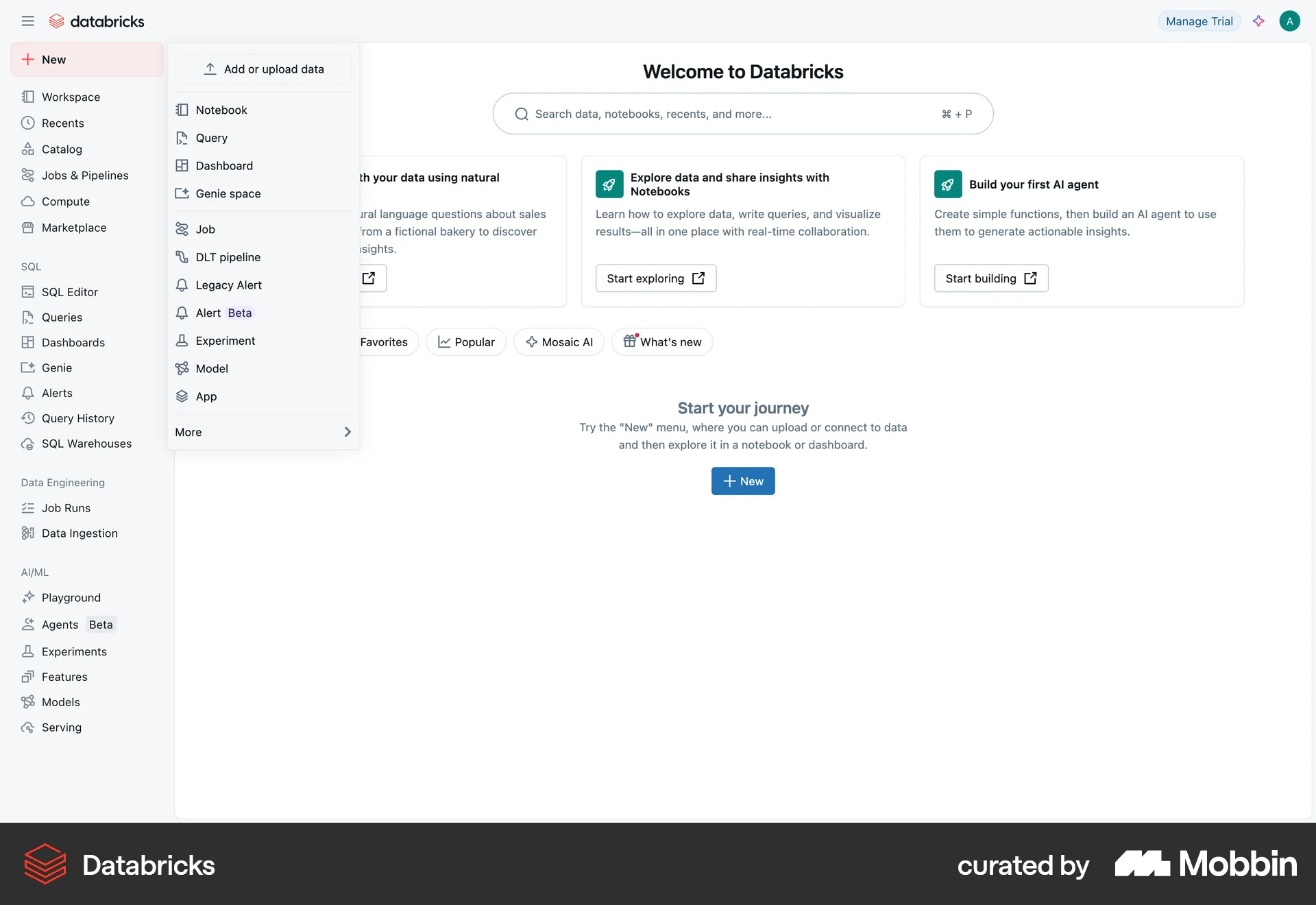This screenshot has width=1316, height=905.
Task: Enable the Mosaic AI filter
Action: (559, 341)
